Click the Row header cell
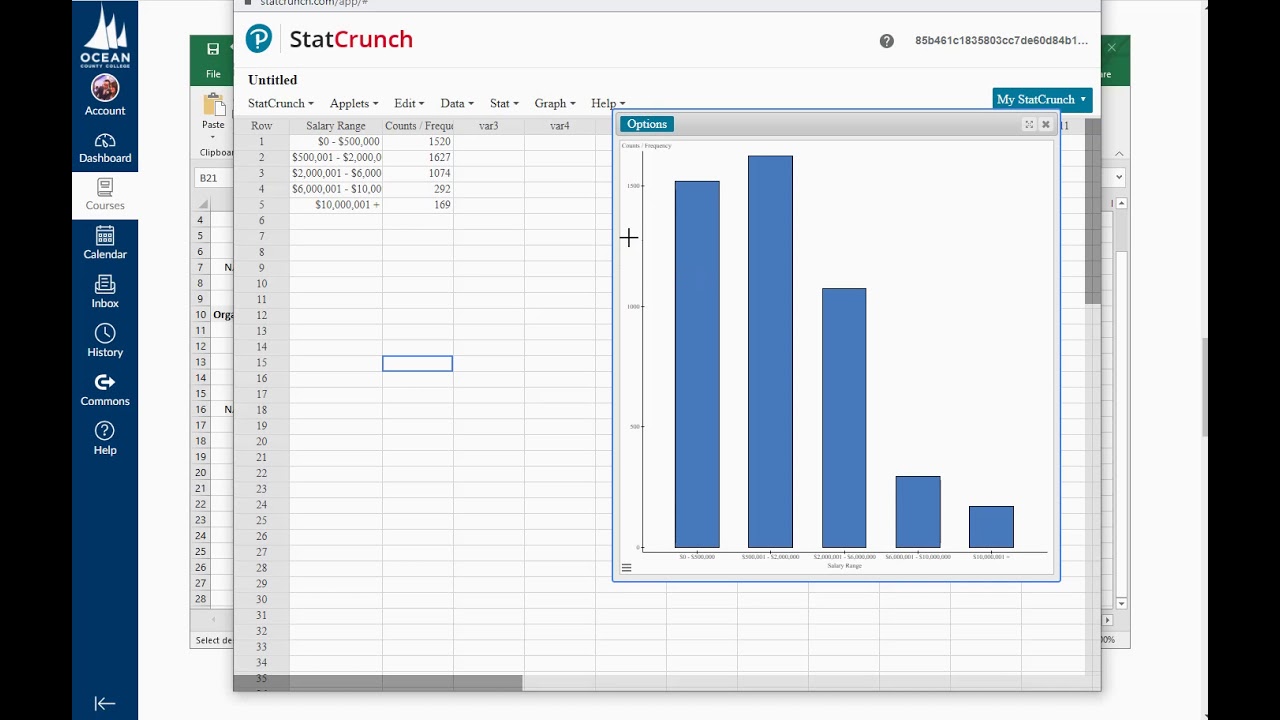The width and height of the screenshot is (1280, 720). 262,126
